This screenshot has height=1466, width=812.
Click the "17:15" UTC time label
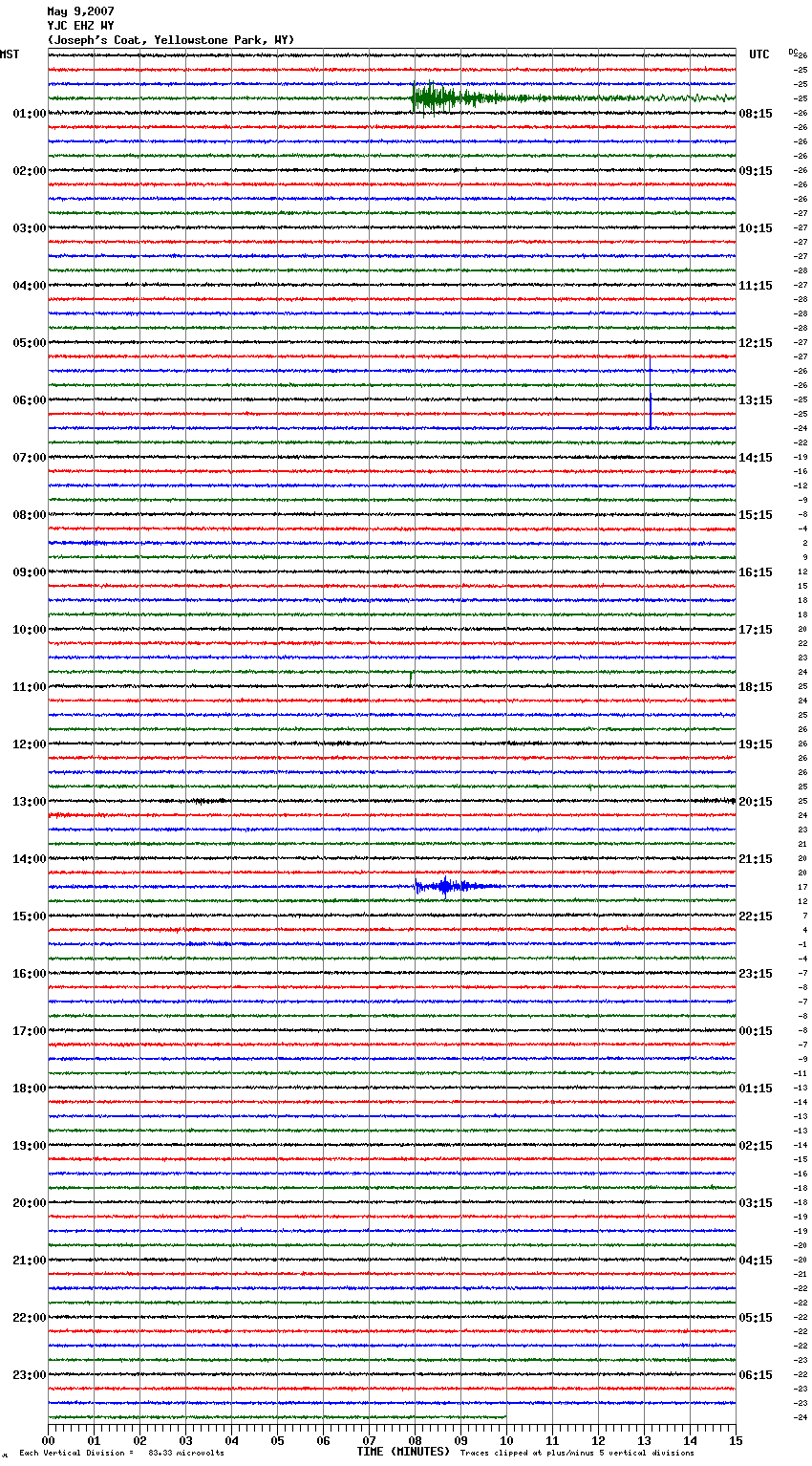click(x=756, y=630)
